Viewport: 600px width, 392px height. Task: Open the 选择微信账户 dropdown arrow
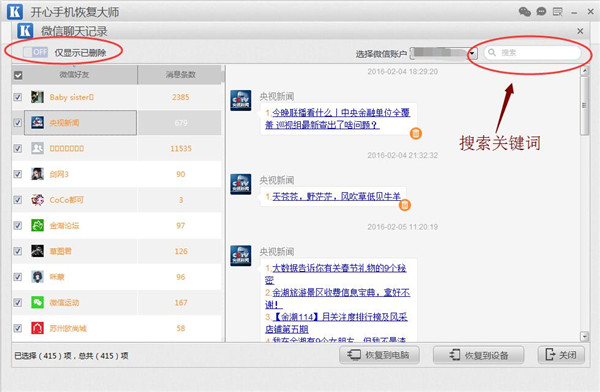click(x=473, y=53)
